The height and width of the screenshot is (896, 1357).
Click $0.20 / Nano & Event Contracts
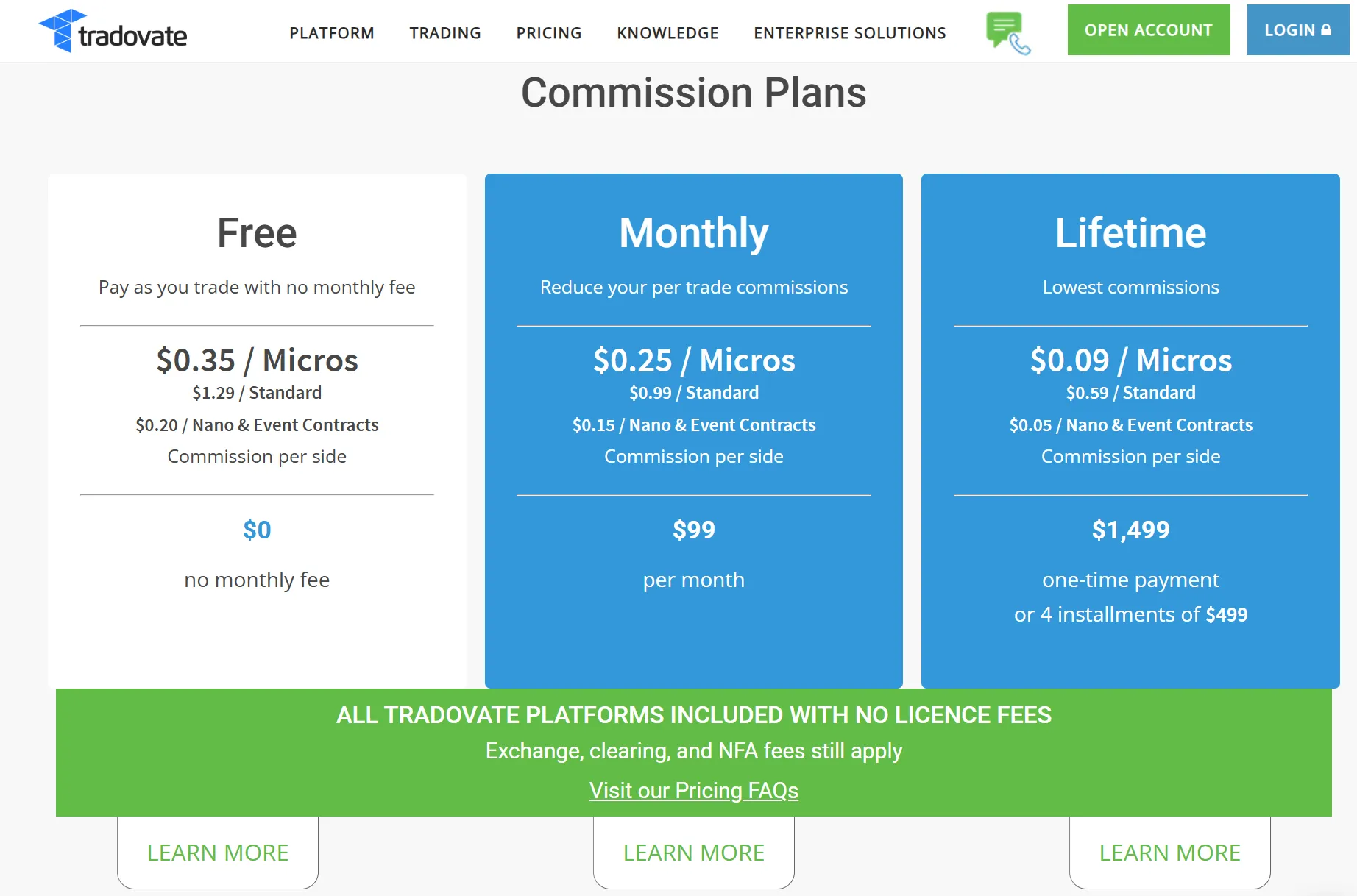tap(257, 425)
